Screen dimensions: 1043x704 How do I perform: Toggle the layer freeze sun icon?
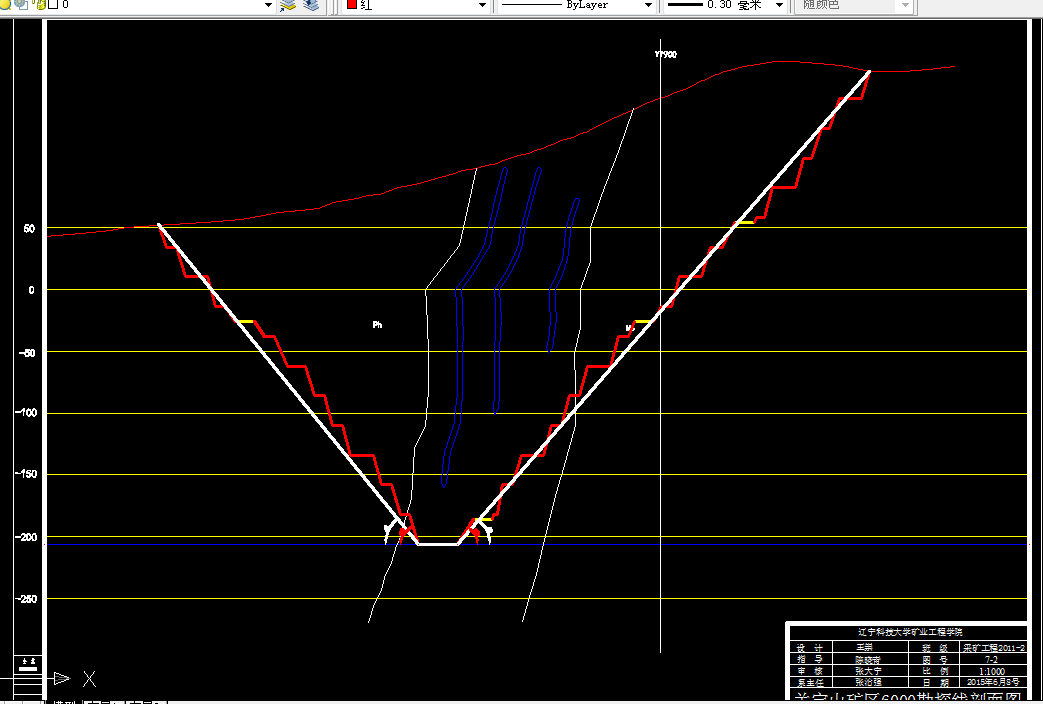(21, 4)
